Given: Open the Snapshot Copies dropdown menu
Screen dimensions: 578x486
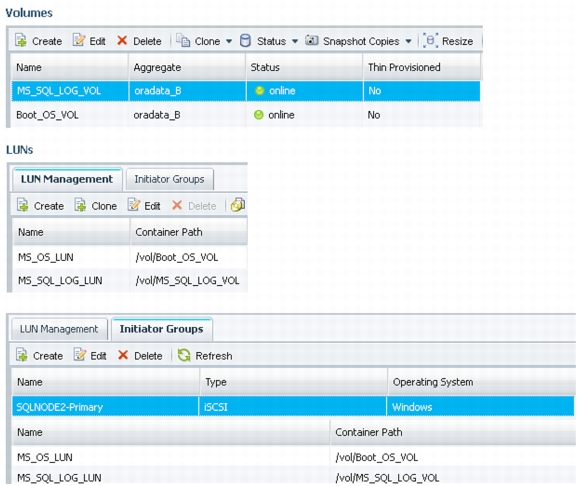Looking at the screenshot, I should pos(408,41).
